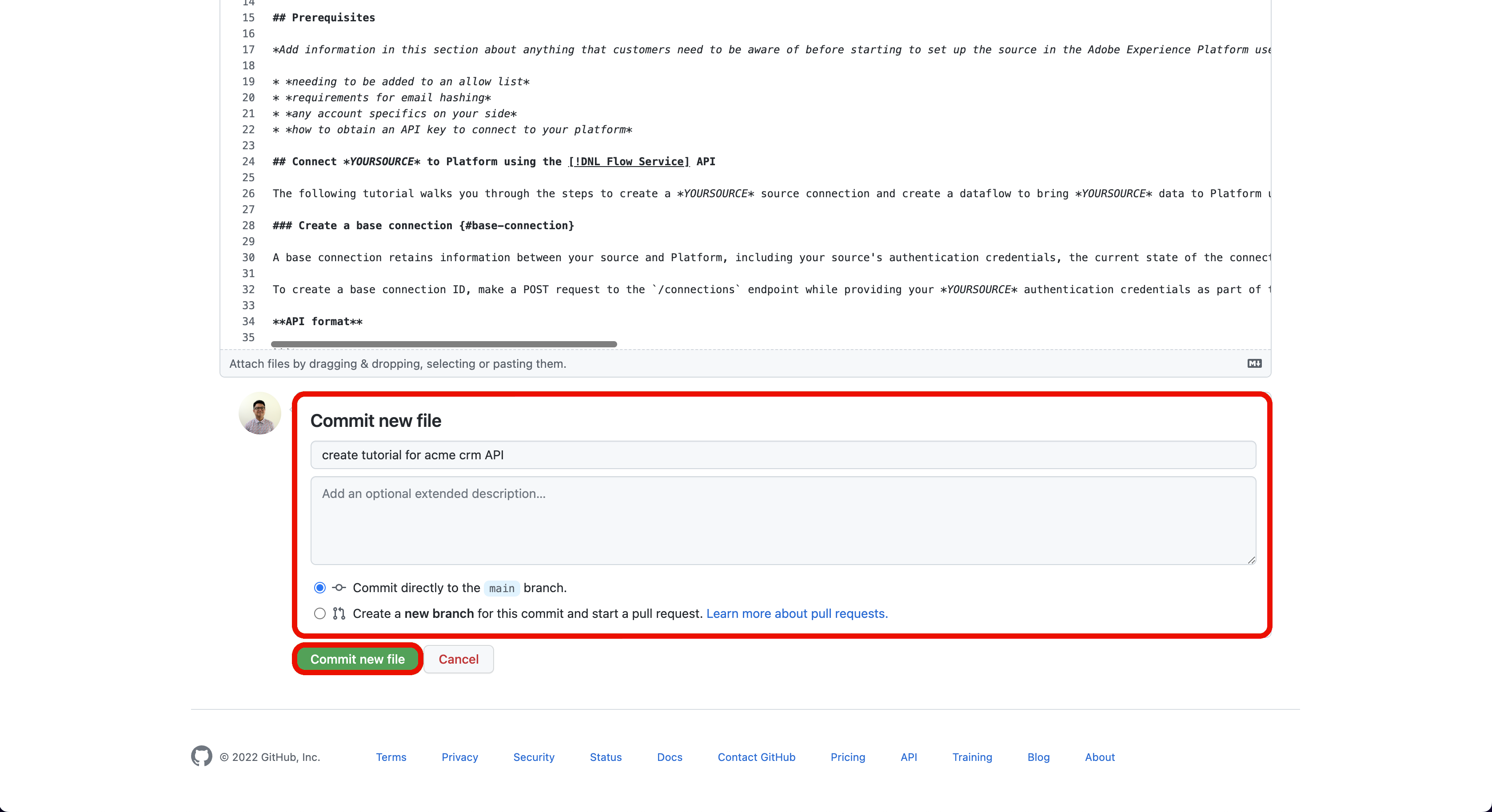Open the Privacy footer link
Screen dimensions: 1492x812
coord(459,757)
